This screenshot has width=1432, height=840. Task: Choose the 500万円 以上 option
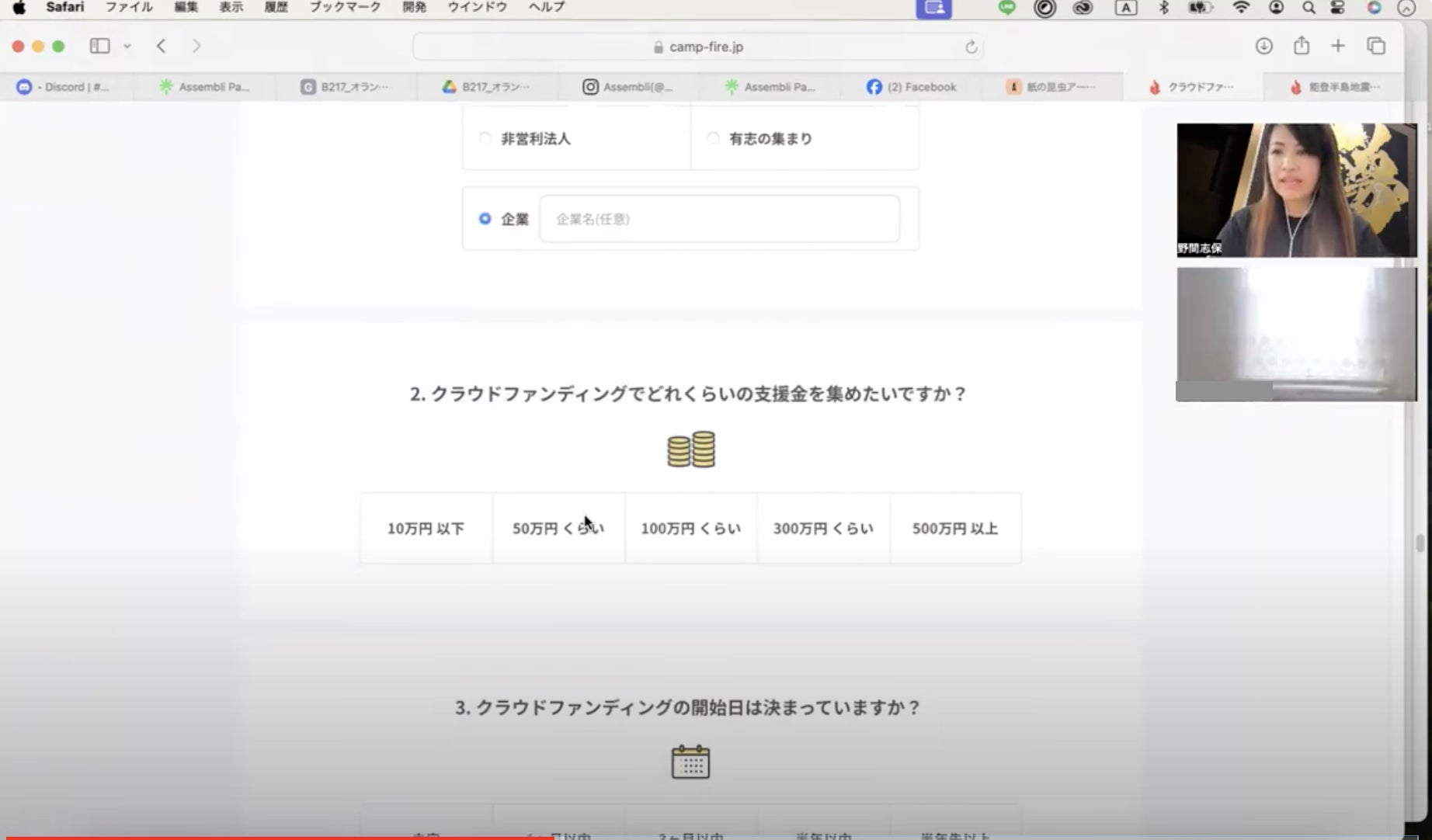coord(954,529)
